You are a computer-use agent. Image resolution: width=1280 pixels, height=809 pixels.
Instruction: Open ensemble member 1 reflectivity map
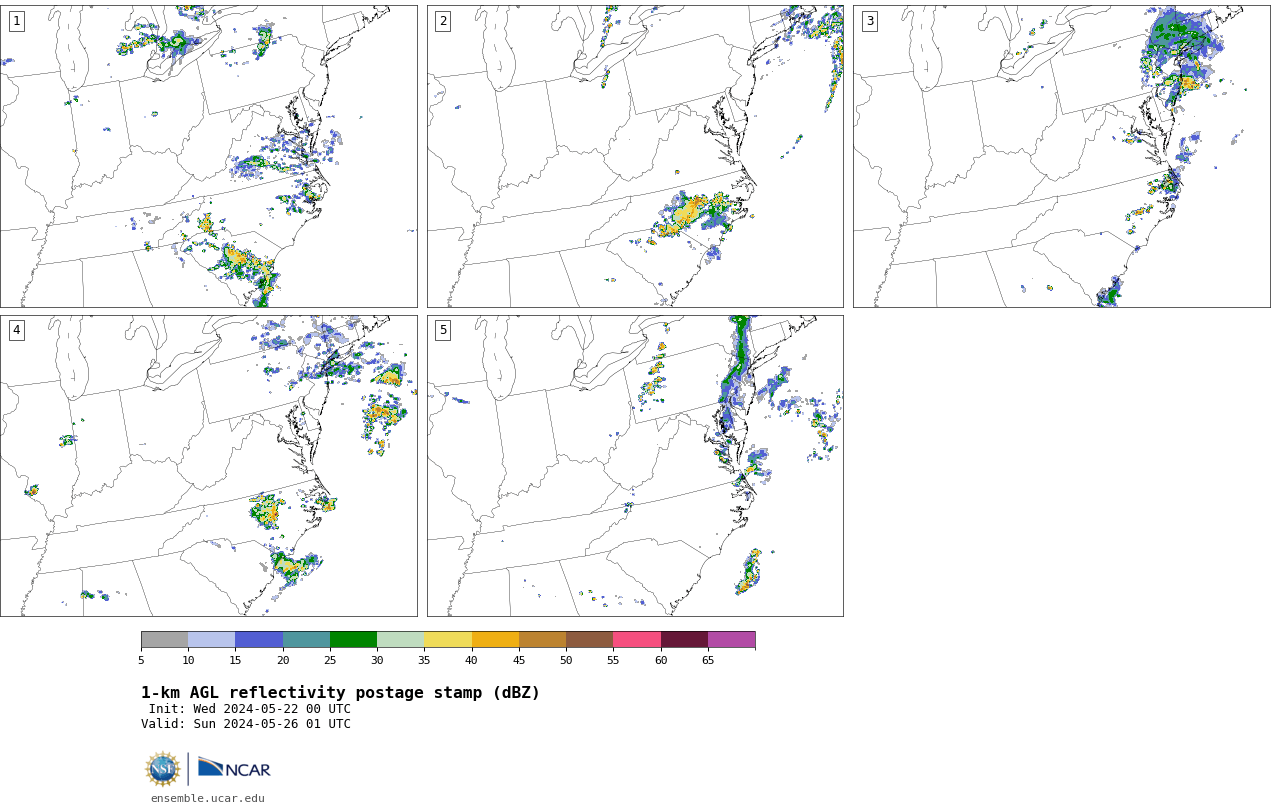point(208,156)
